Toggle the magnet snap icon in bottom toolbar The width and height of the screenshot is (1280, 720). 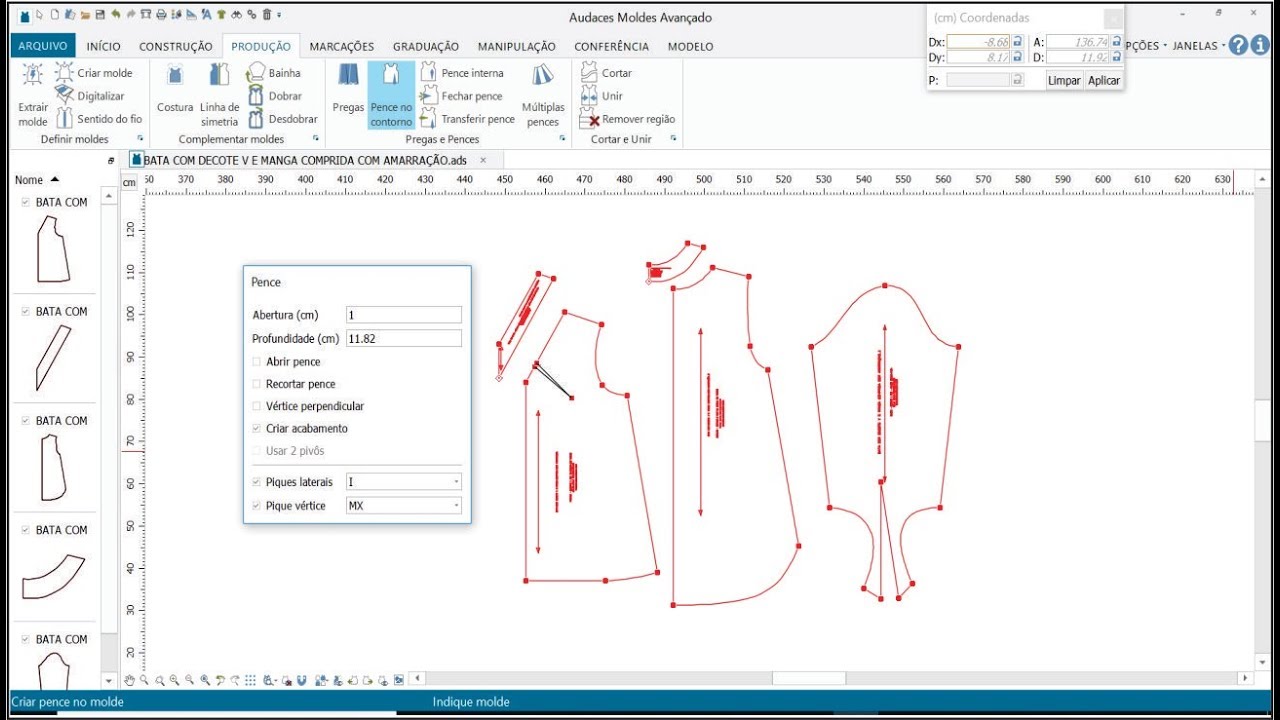click(301, 680)
